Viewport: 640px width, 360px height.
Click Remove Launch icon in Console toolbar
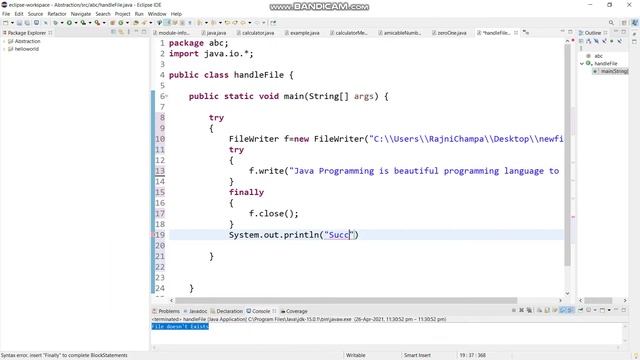[x=522, y=310]
